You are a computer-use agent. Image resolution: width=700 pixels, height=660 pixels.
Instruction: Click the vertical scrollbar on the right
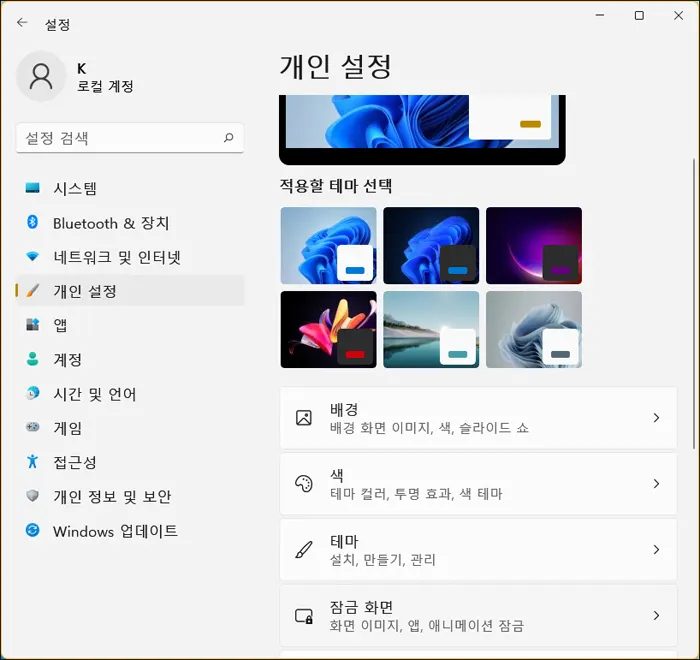pyautogui.click(x=694, y=304)
